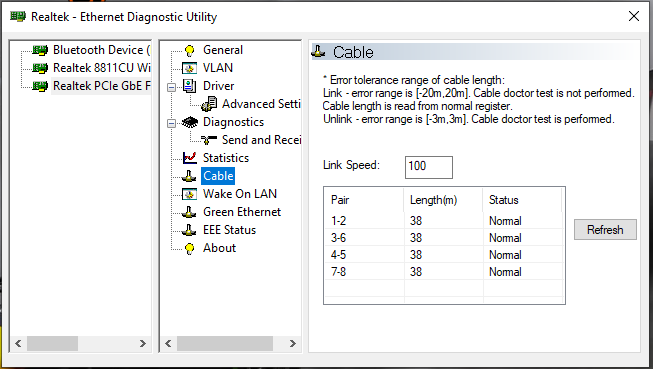Viewport: 653px width, 369px height.
Task: Click the Green Ethernet icon
Action: [189, 212]
